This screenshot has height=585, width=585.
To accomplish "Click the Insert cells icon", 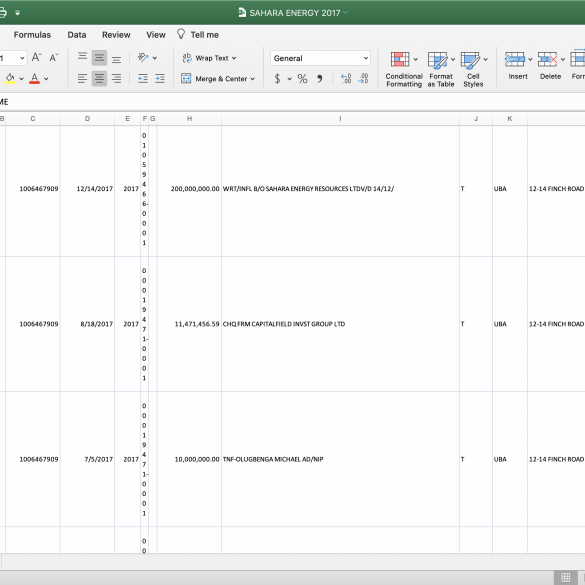I will click(514, 59).
